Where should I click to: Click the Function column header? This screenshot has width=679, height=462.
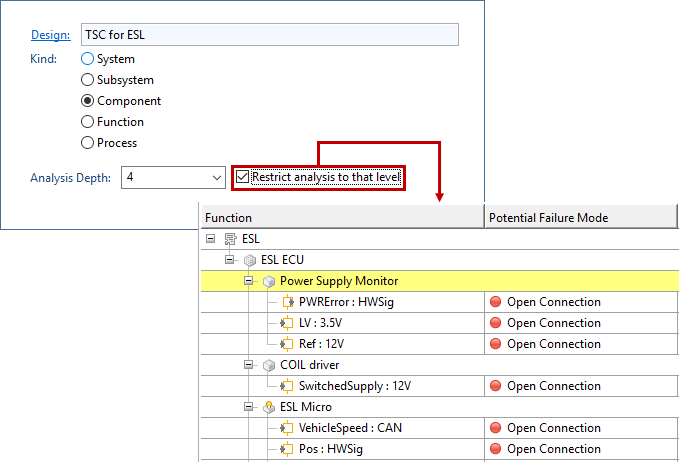(x=342, y=217)
